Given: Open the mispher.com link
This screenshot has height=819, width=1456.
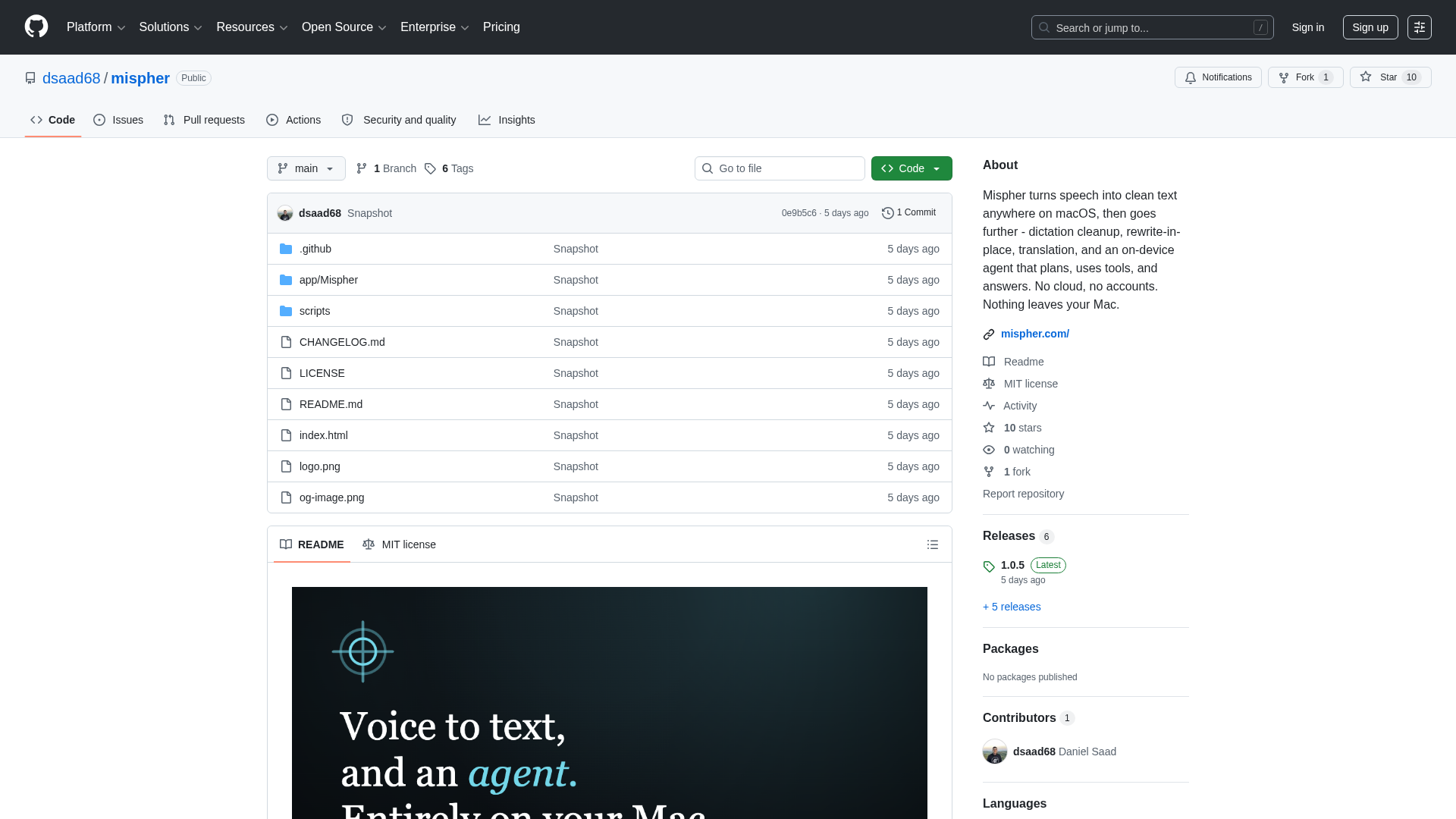Looking at the screenshot, I should (1034, 334).
